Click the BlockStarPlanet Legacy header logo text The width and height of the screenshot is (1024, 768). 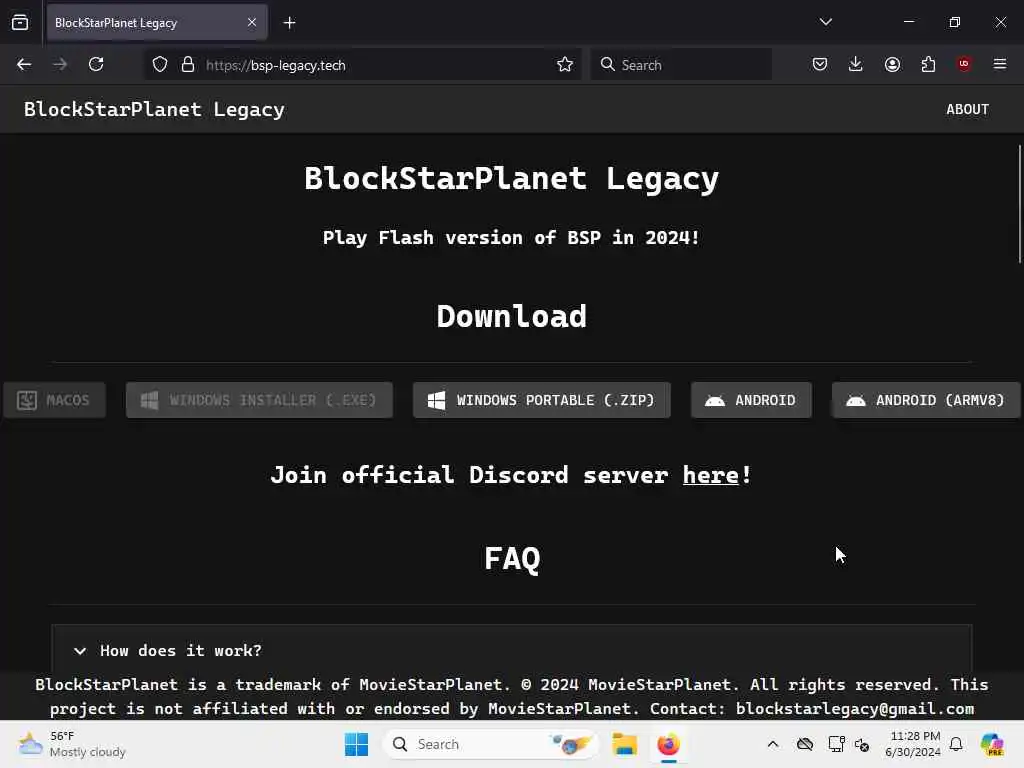pyautogui.click(x=154, y=110)
